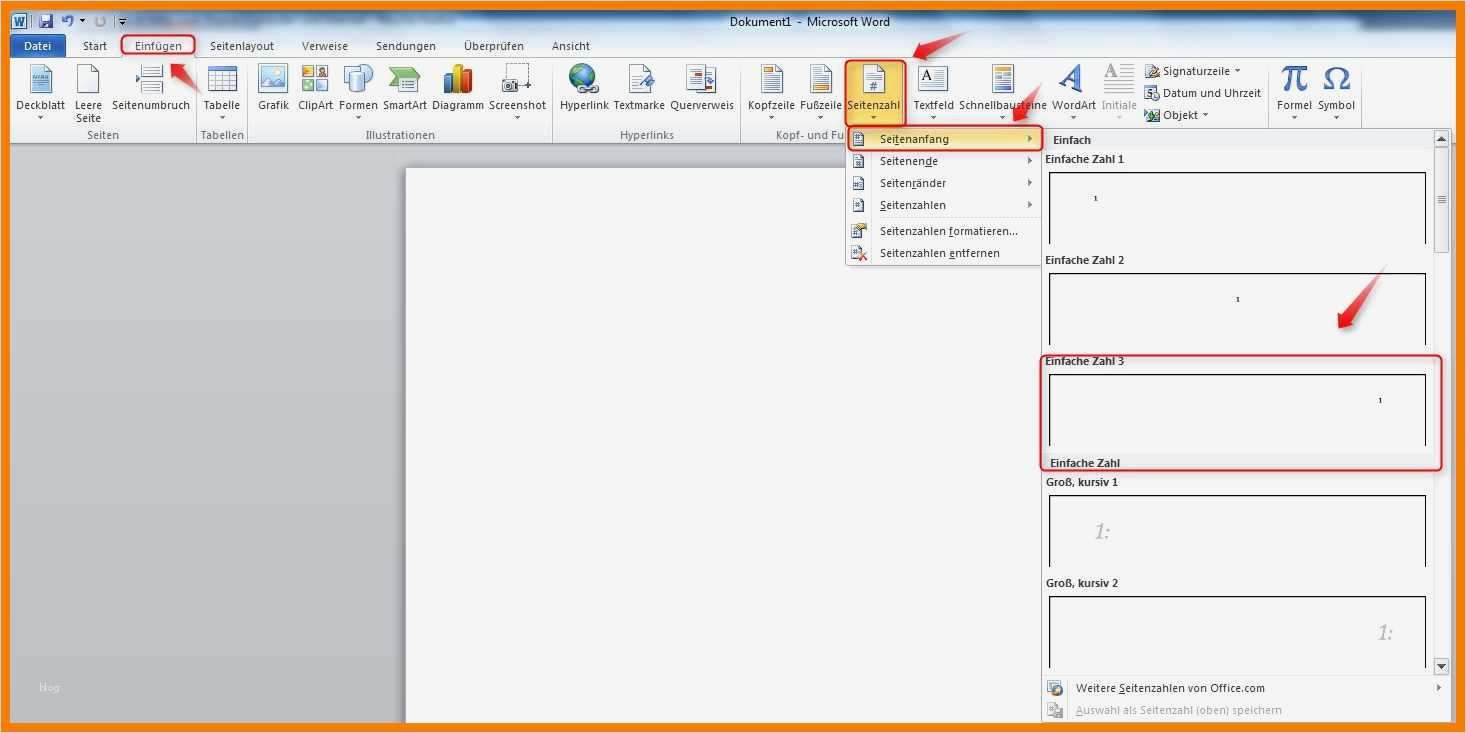Open the Seitenränder submenu

pyautogui.click(x=943, y=183)
